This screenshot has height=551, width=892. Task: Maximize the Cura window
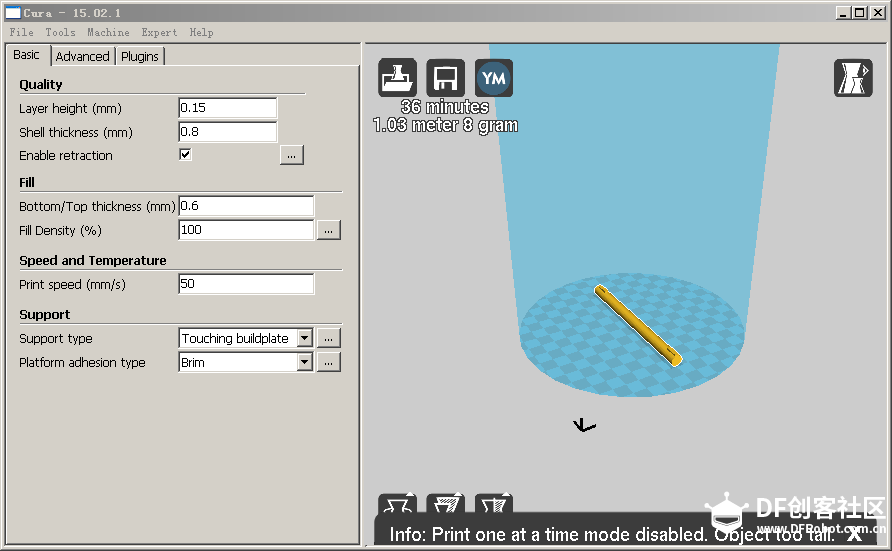click(x=860, y=13)
